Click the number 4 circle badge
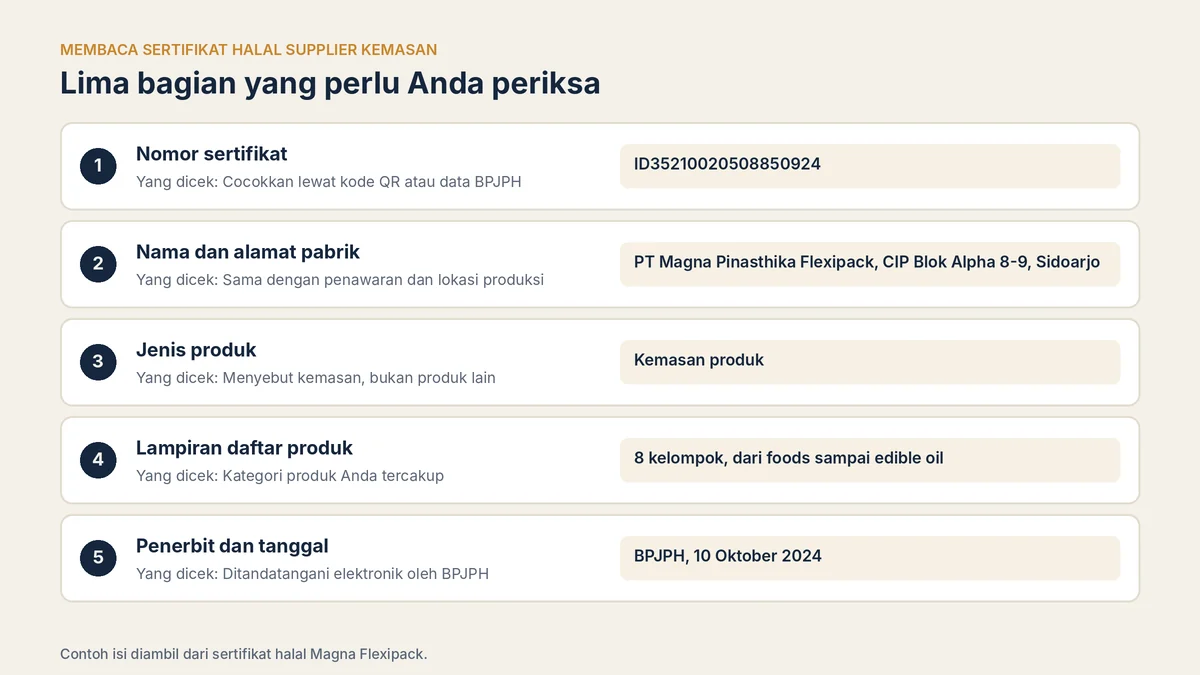The width and height of the screenshot is (1200, 675). [98, 460]
